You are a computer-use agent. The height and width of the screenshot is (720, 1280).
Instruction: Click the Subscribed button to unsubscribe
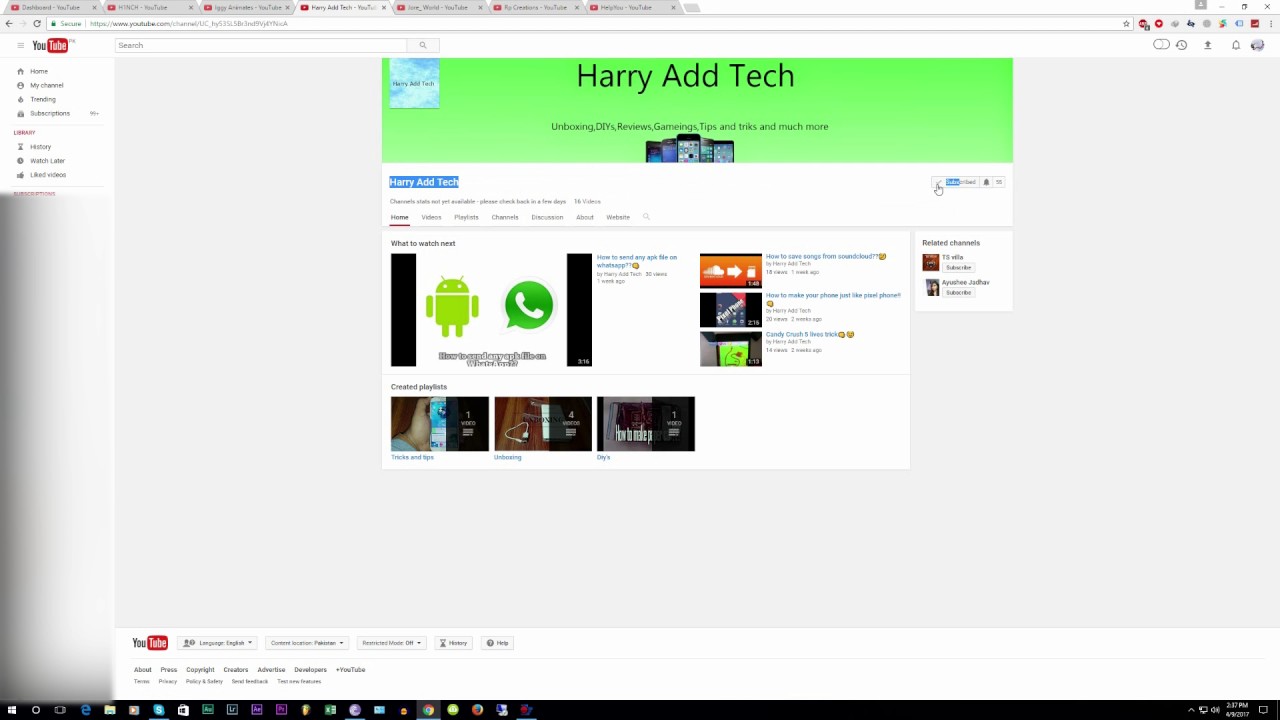coord(957,182)
